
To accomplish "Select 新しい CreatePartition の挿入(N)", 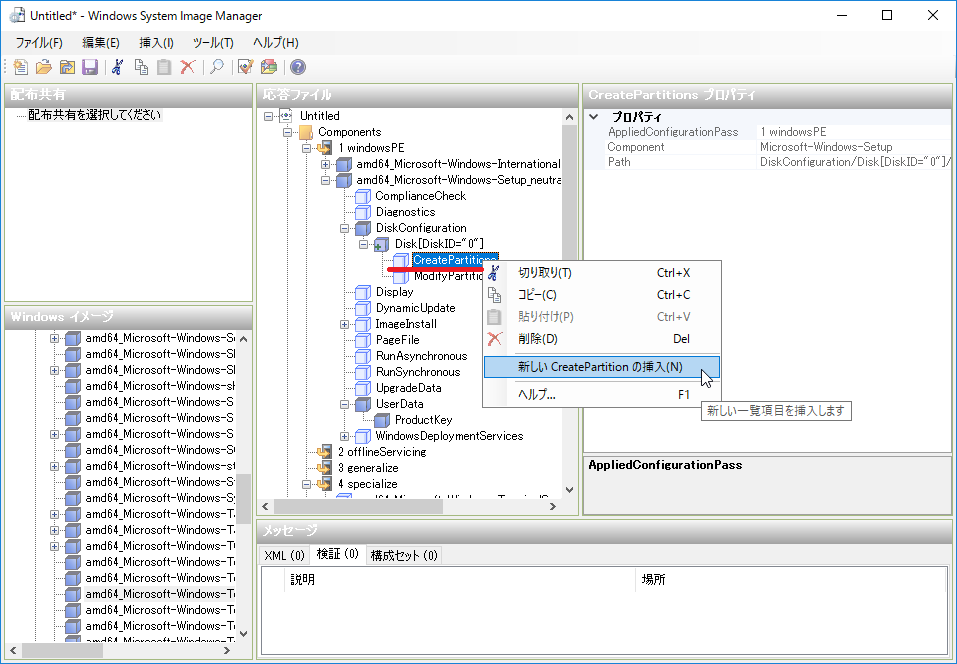I will click(x=602, y=367).
